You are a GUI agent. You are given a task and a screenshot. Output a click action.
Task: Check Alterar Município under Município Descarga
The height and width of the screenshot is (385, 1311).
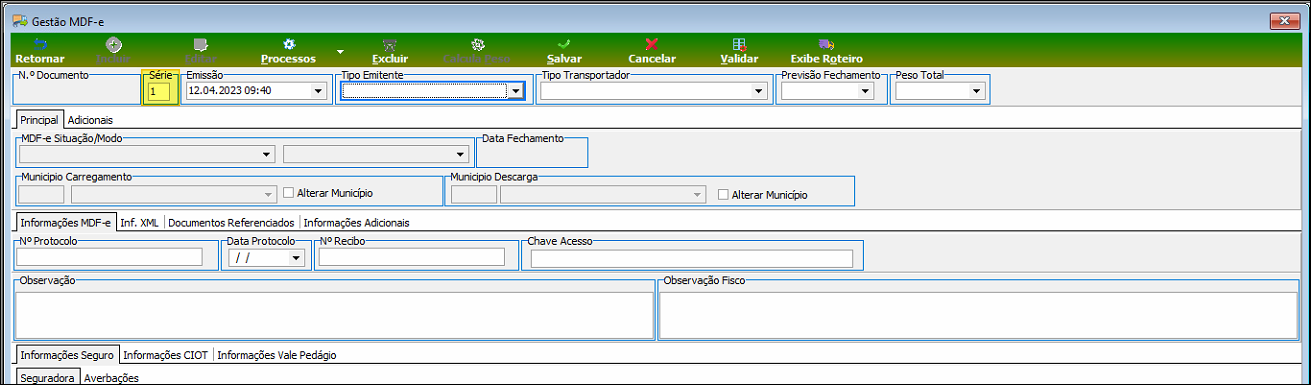pyautogui.click(x=723, y=195)
